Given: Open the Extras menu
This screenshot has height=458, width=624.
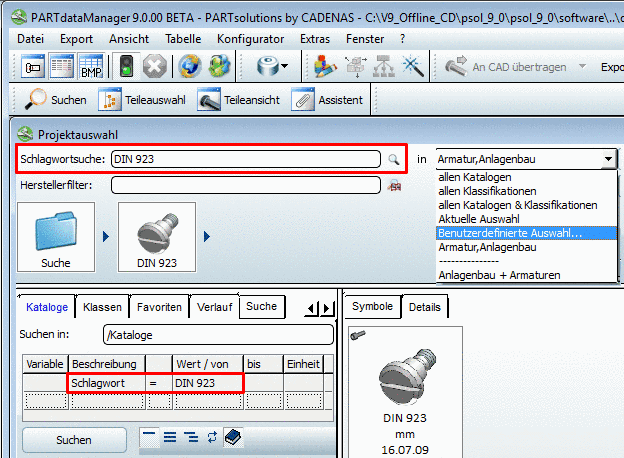Looking at the screenshot, I should [x=315, y=39].
